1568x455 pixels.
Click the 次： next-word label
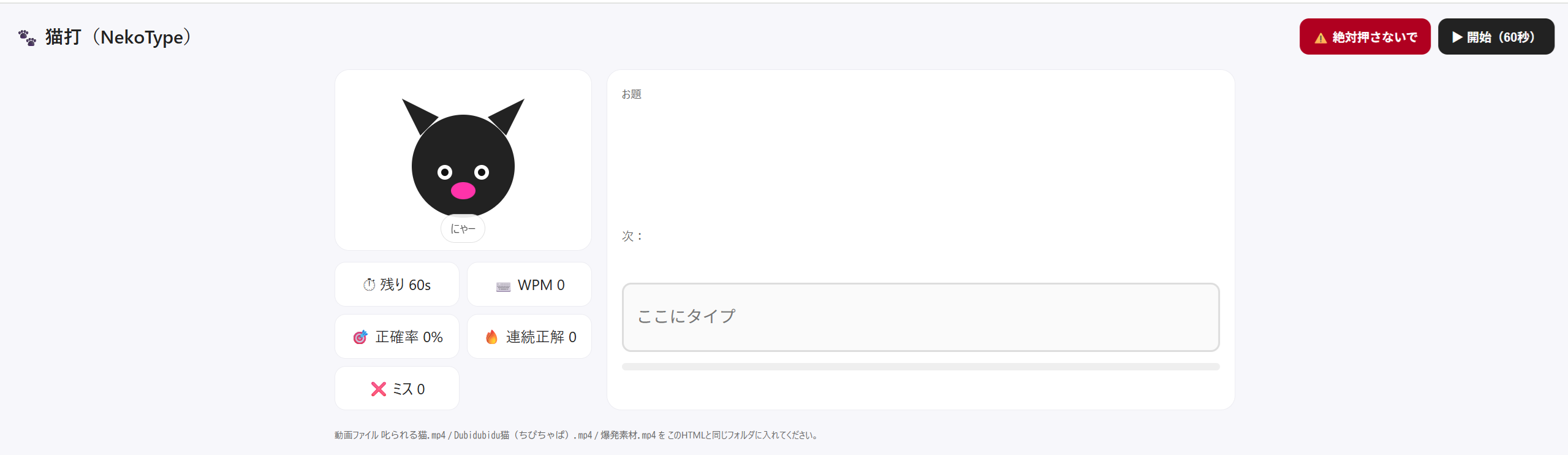pyautogui.click(x=632, y=236)
